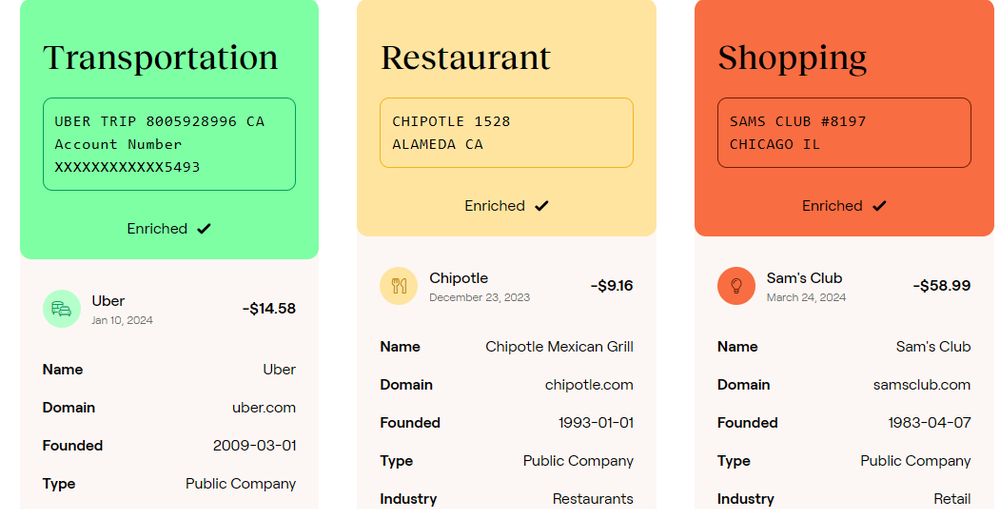Click the -$9.16 Chipotle amount
Screen dimensions: 1000x509
(x=612, y=286)
